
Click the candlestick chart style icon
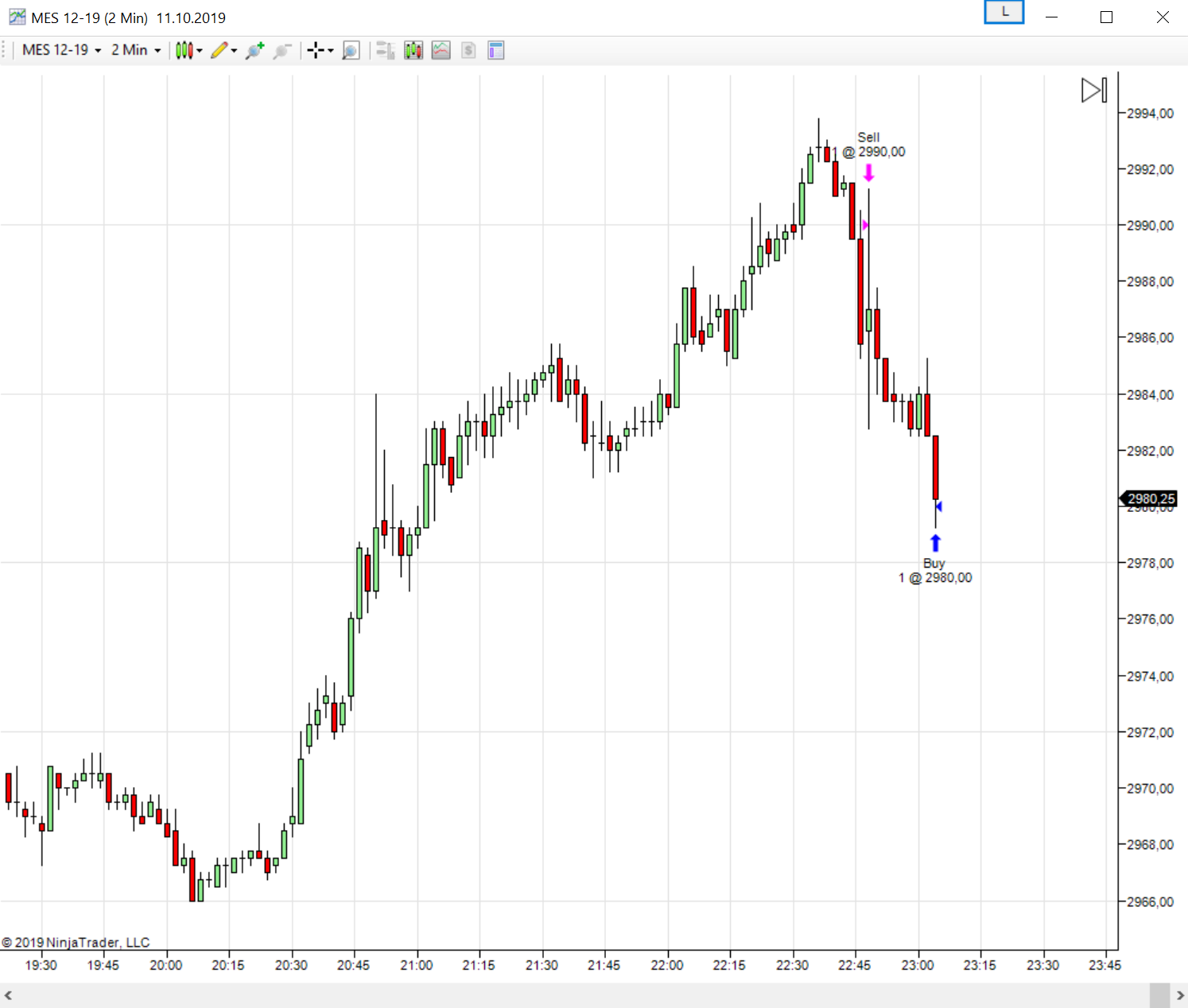(184, 50)
